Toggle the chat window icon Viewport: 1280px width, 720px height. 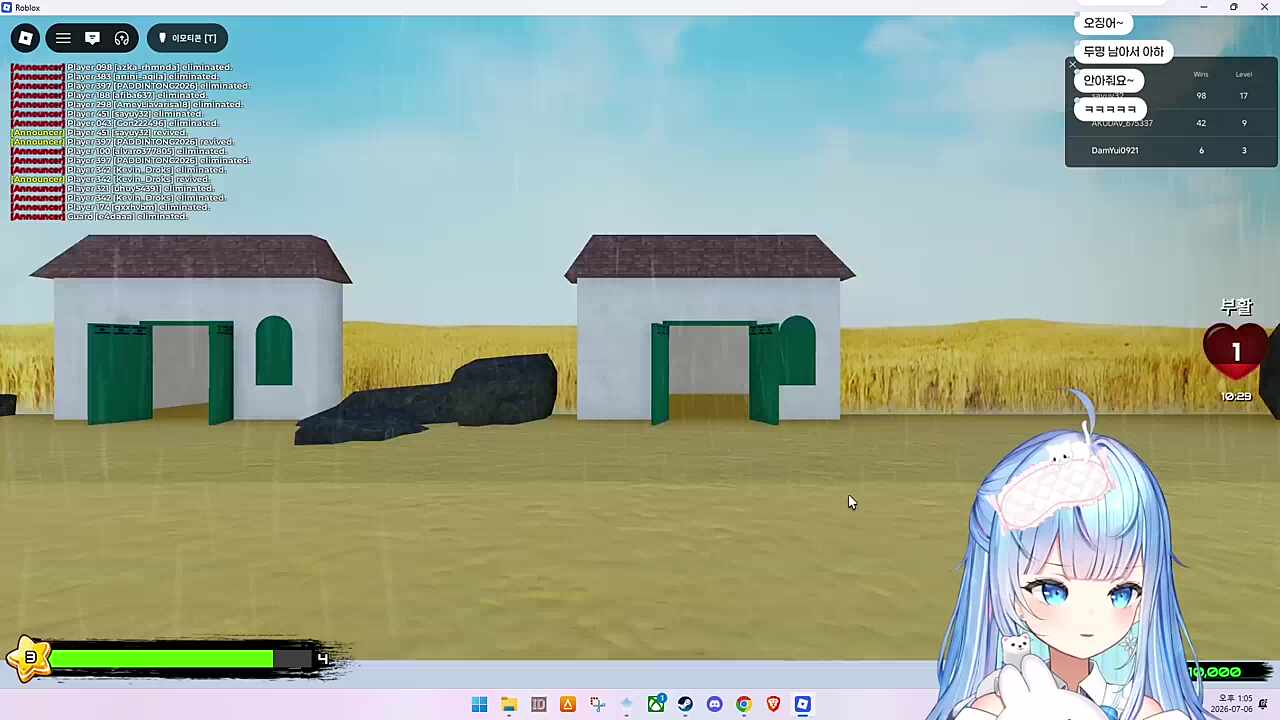click(x=92, y=38)
